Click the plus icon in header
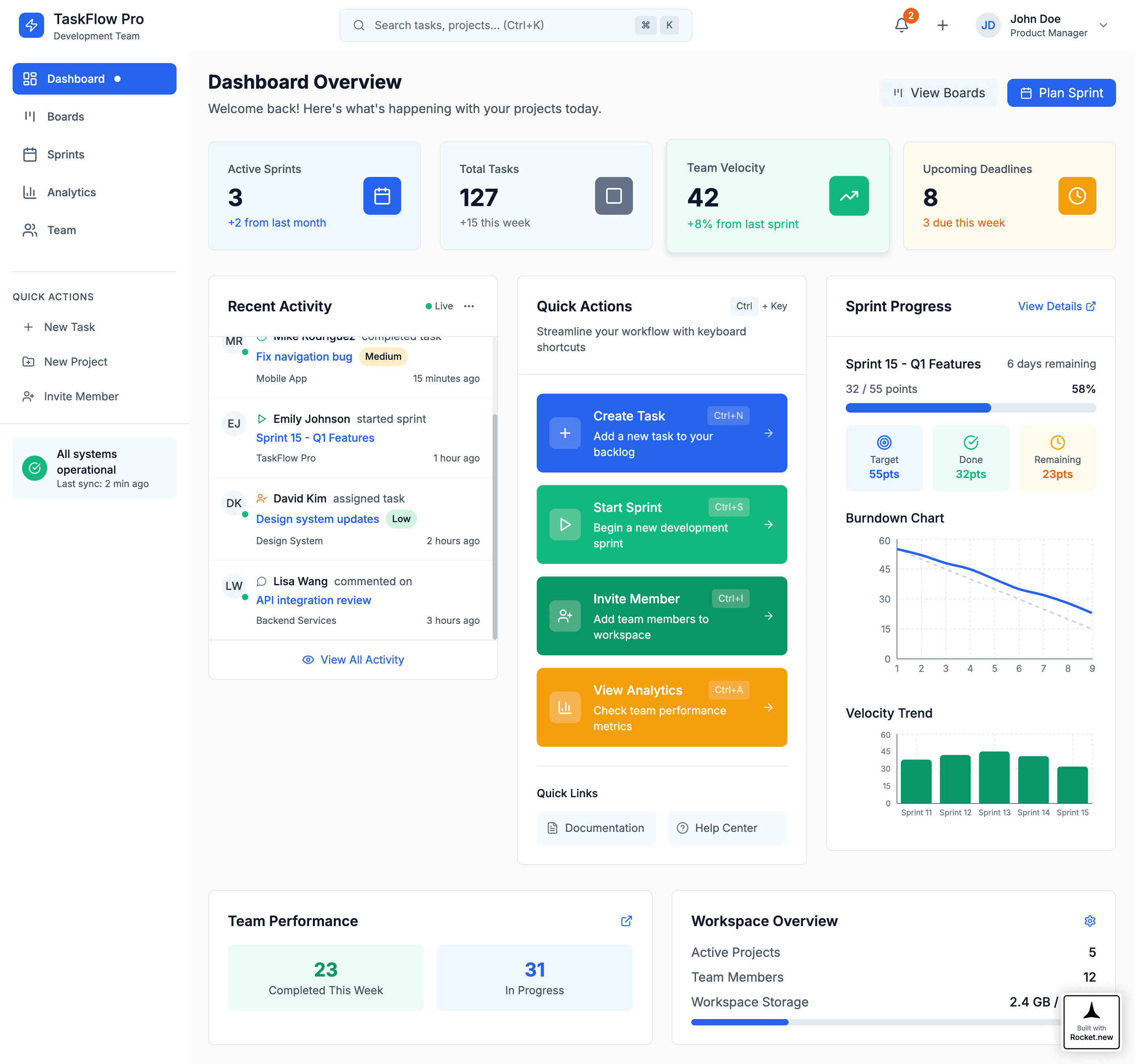The image size is (1135, 1064). pos(943,25)
